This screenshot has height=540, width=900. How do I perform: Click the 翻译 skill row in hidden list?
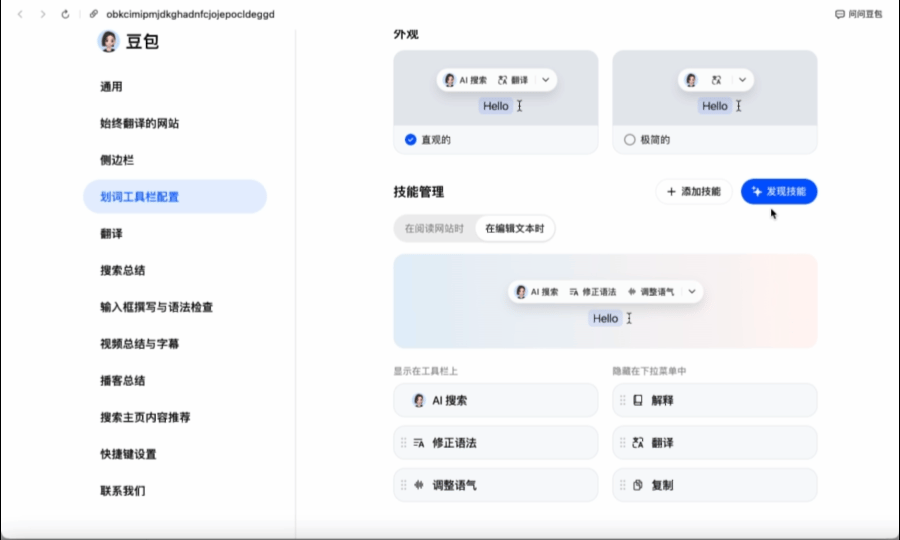pos(715,443)
